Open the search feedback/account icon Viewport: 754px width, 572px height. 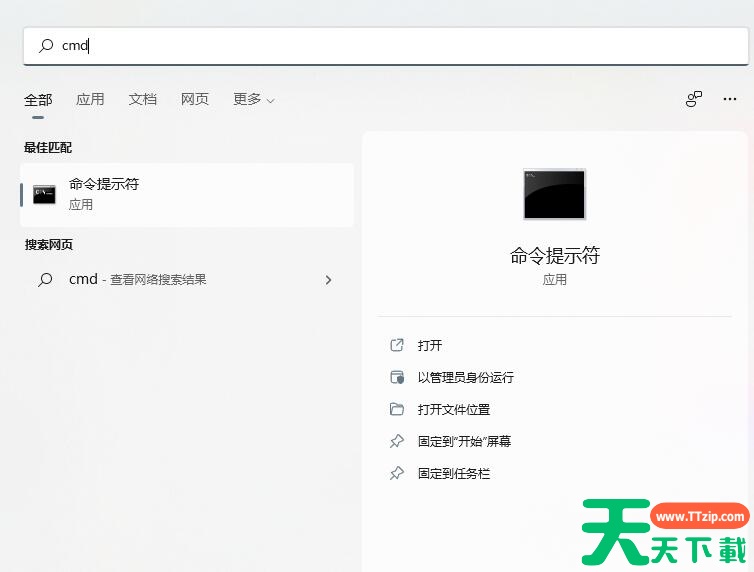coord(693,99)
